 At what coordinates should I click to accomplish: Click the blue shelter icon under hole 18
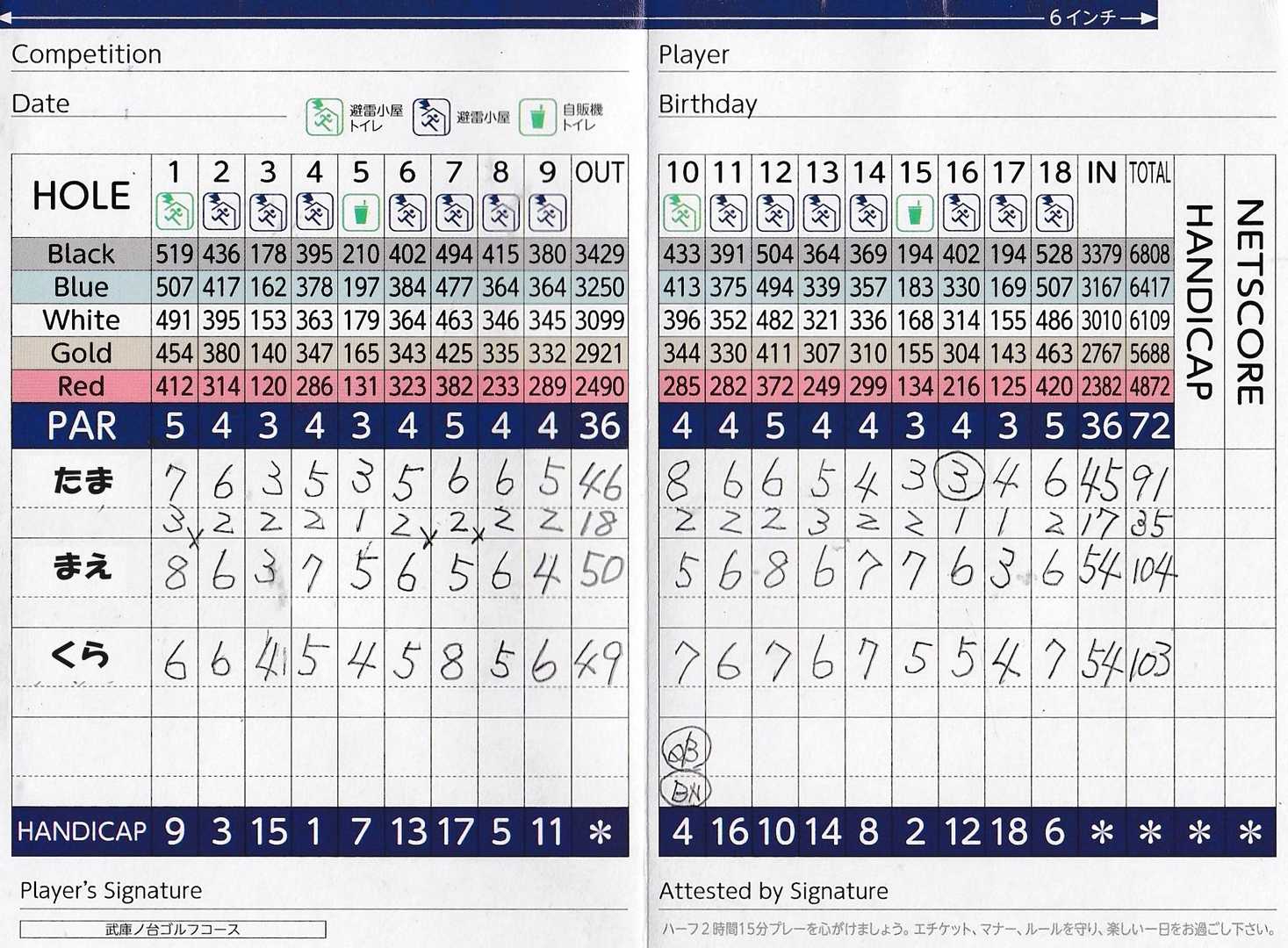pos(1054,212)
